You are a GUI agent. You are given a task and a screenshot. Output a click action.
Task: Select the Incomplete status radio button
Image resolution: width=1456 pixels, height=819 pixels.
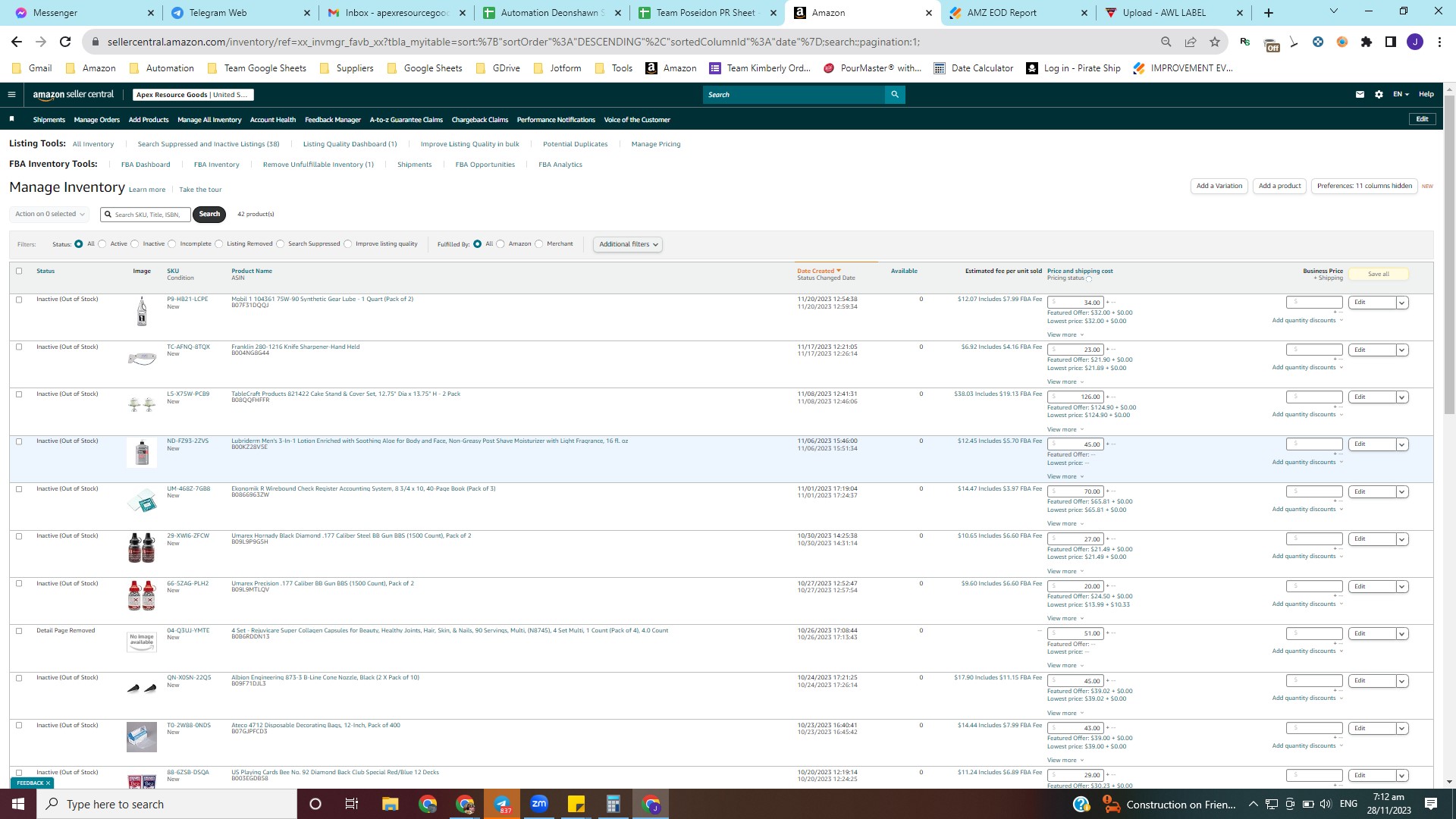pyautogui.click(x=172, y=244)
